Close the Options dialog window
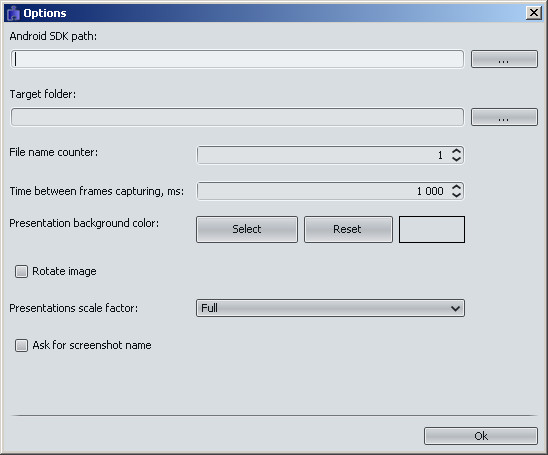The image size is (548, 455). click(x=534, y=13)
